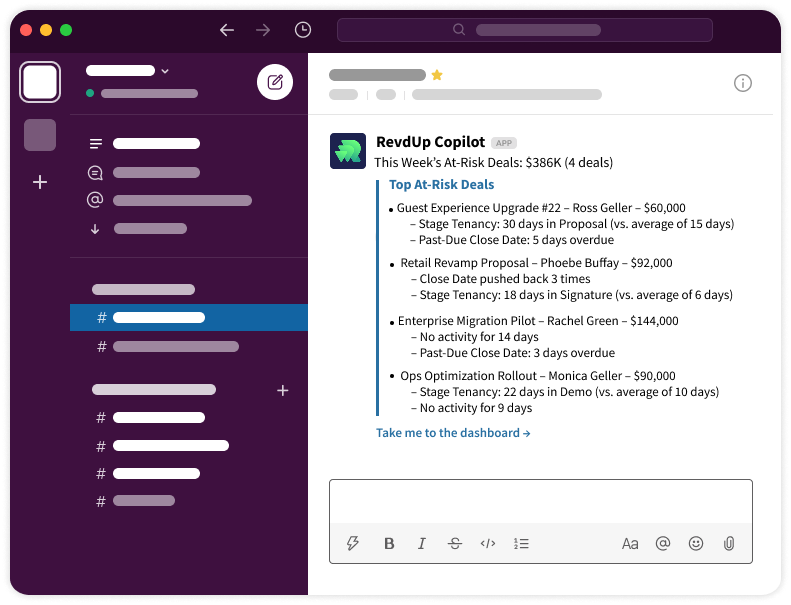The width and height of the screenshot is (791, 605).
Task: Click This Week's At-Risk Deals summary text
Action: [x=493, y=162]
